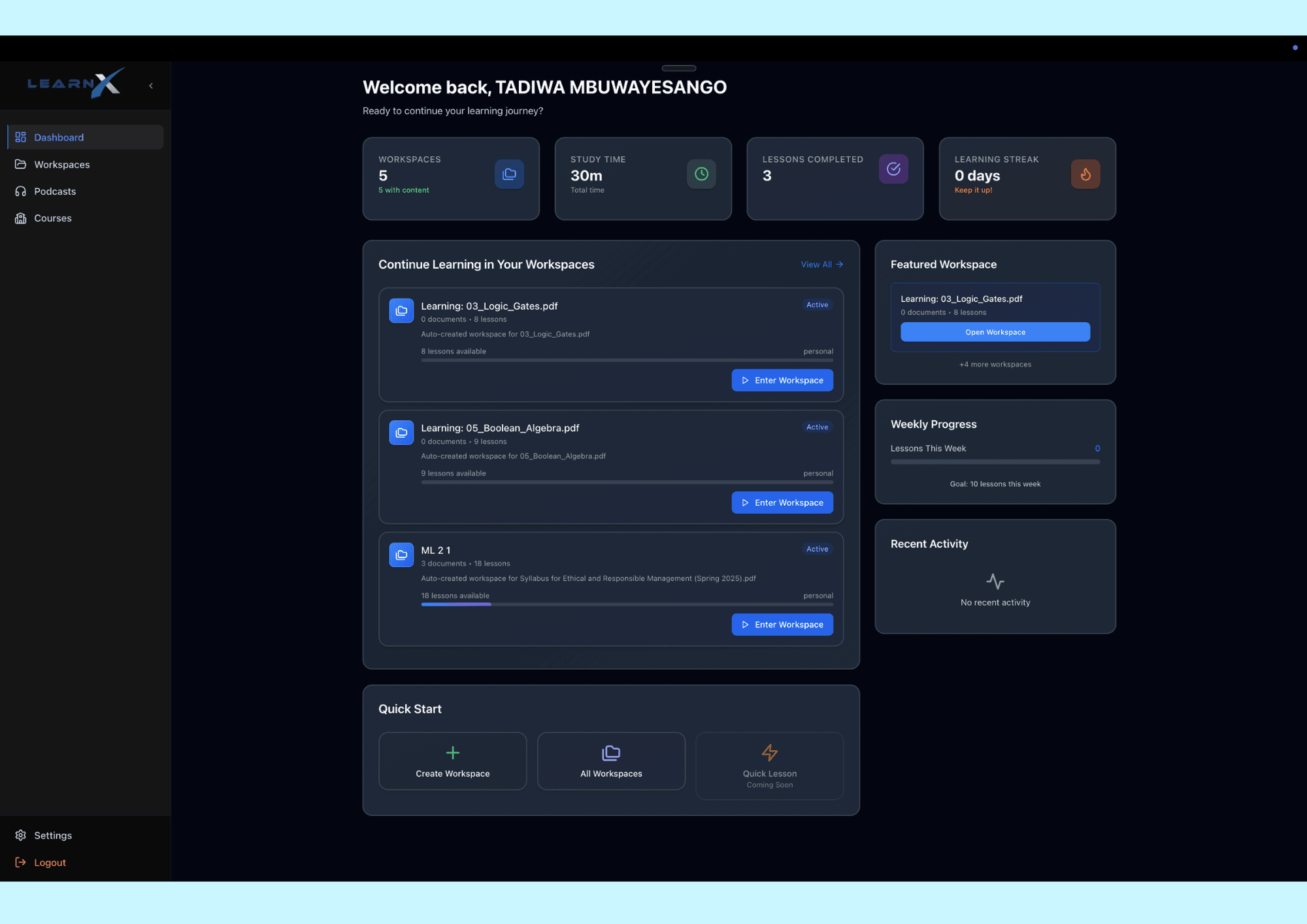Screen dimensions: 1307x924
Task: Select Dashboard in the navigation menu
Action: pos(59,137)
